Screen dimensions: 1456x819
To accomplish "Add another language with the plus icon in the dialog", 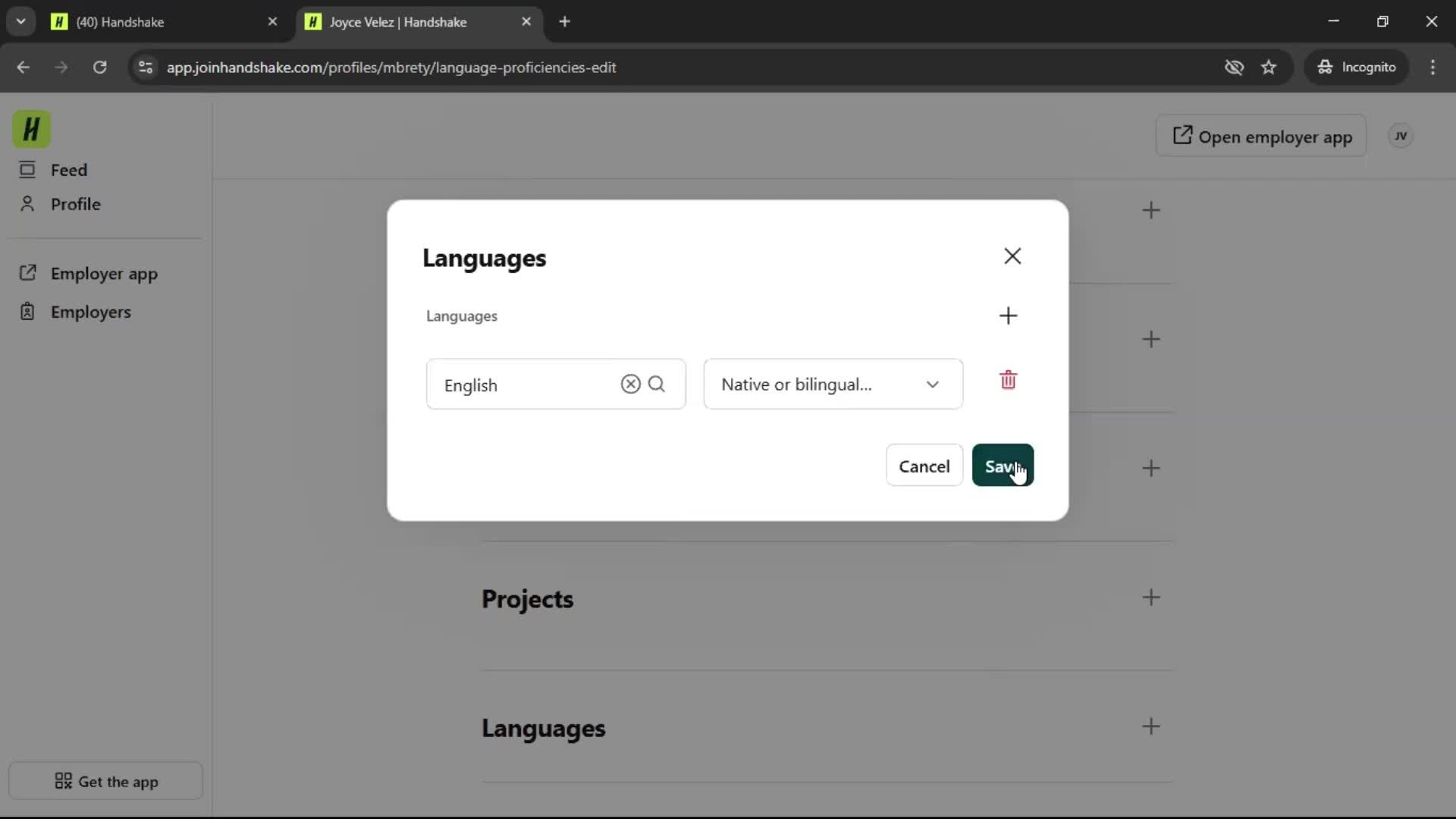I will point(1008,315).
